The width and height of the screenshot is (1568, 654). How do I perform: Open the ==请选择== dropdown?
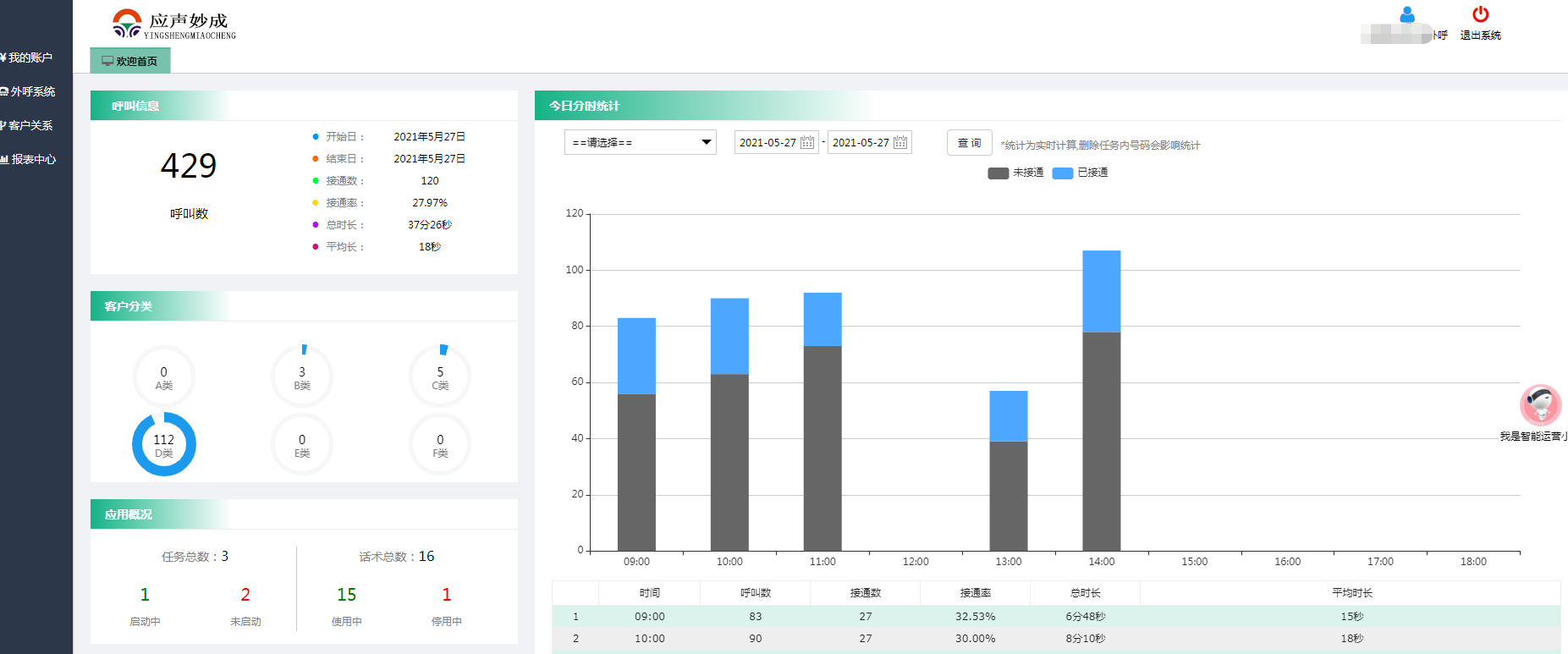coord(641,142)
